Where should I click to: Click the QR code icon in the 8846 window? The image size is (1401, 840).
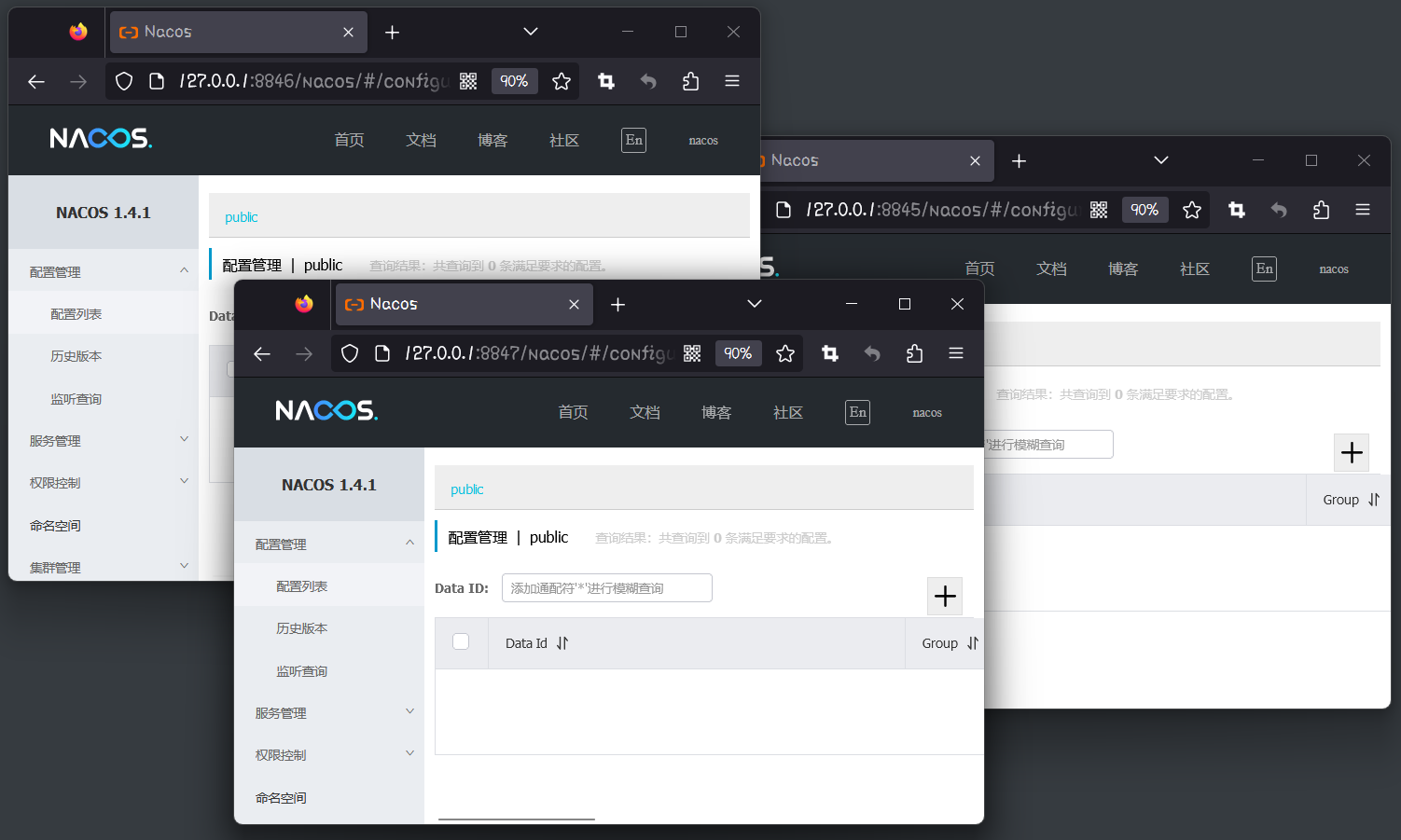click(x=468, y=81)
